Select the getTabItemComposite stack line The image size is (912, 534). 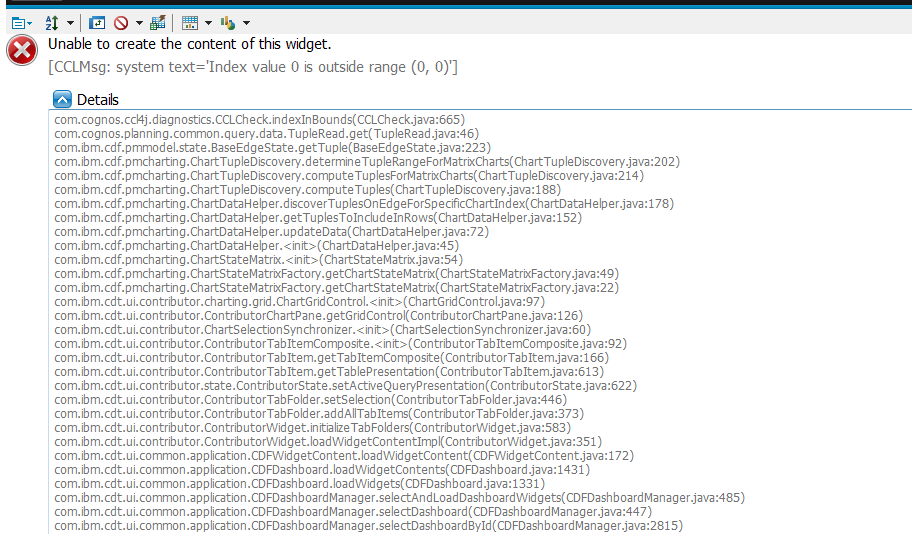click(332, 357)
